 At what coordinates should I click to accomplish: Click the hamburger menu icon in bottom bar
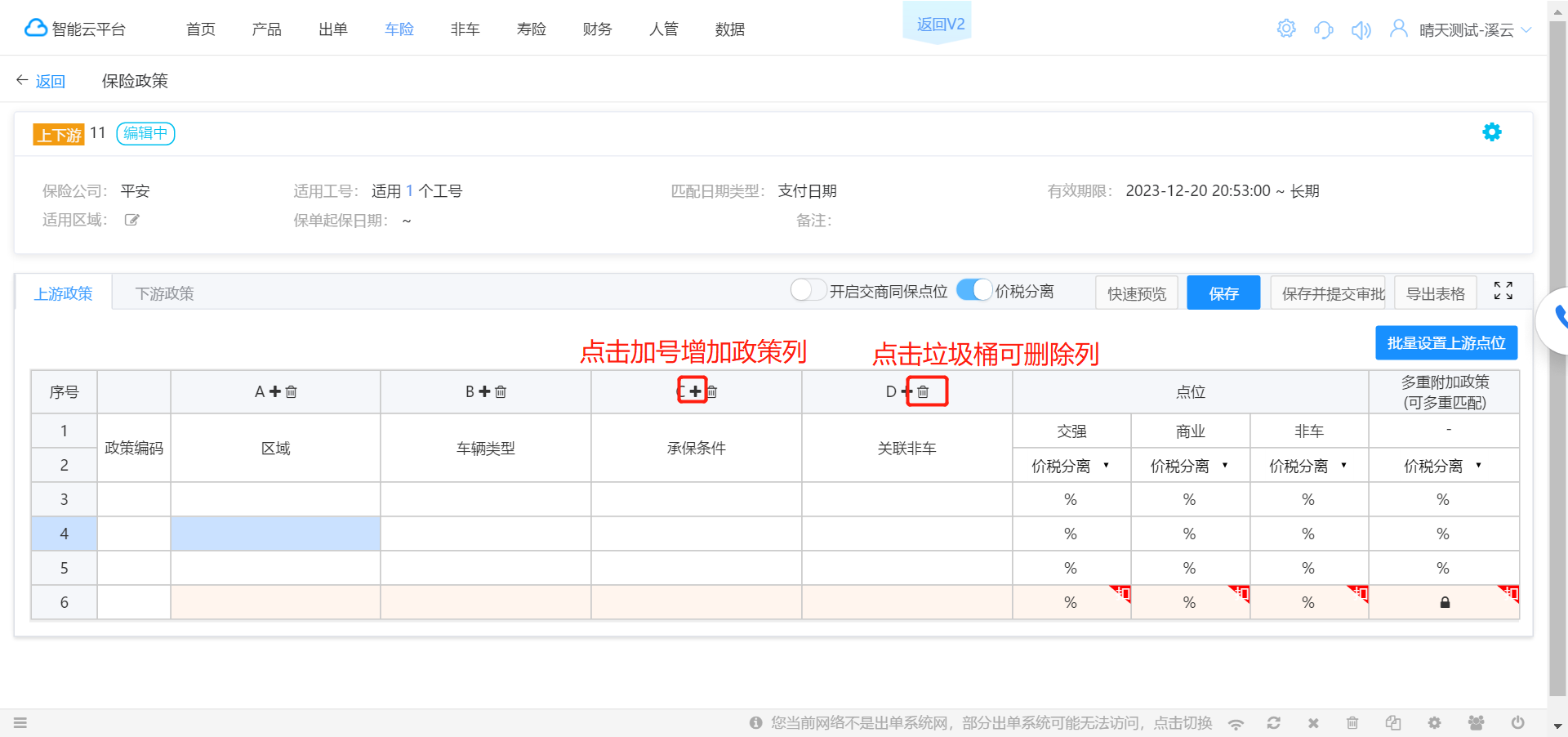click(20, 722)
